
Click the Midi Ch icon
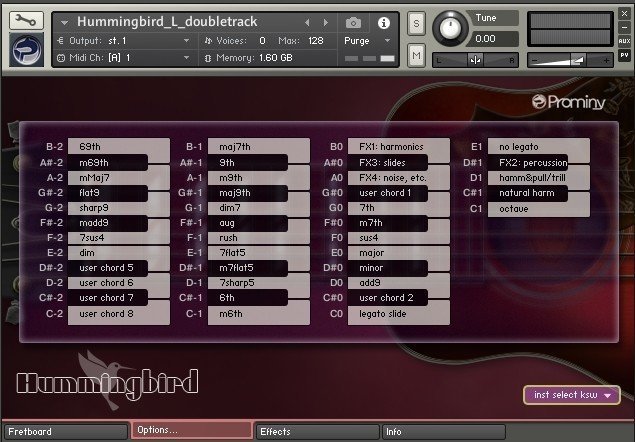coord(61,58)
